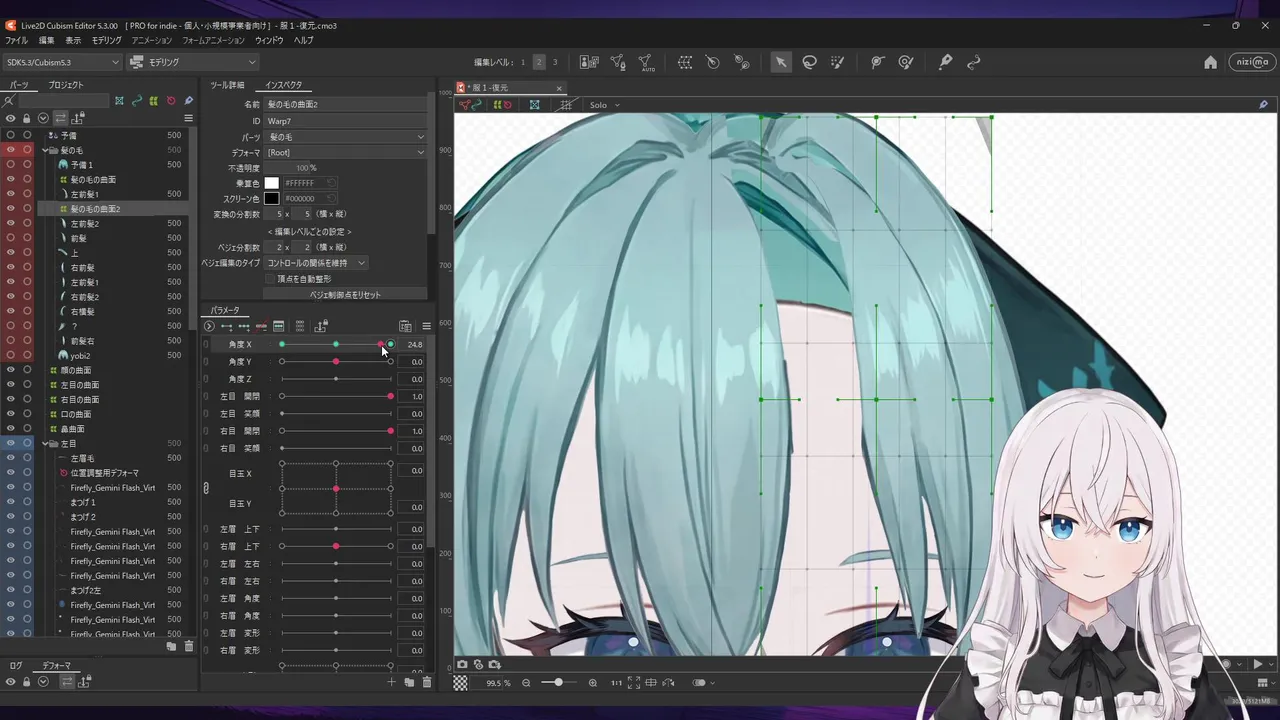The image size is (1280, 720).
Task: Toggle visibility of yobi2 layer
Action: (11, 355)
